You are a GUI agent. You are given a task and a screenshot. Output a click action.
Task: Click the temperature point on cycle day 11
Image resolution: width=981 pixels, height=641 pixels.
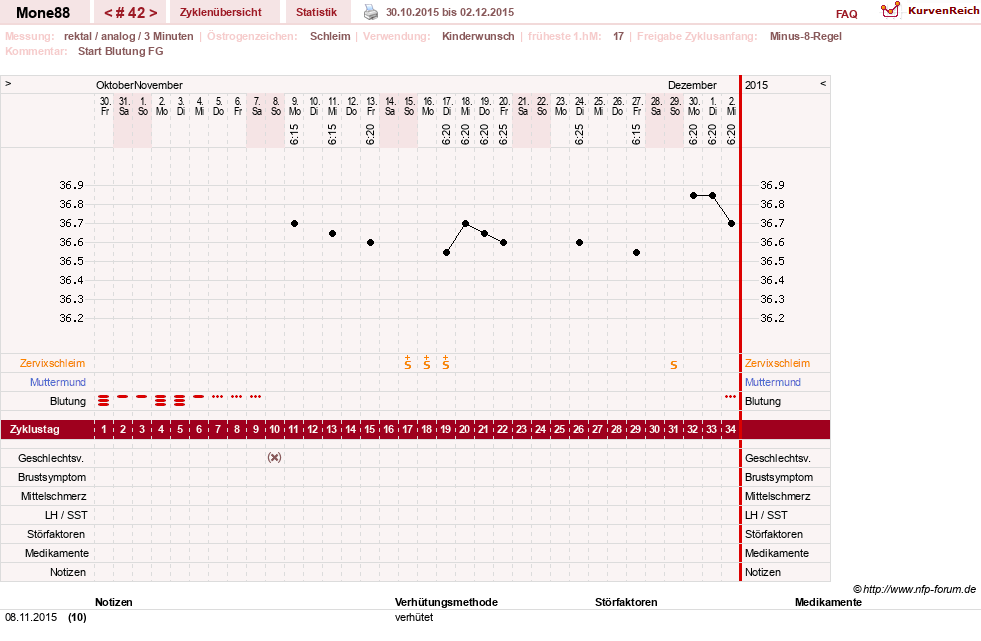coord(294,223)
